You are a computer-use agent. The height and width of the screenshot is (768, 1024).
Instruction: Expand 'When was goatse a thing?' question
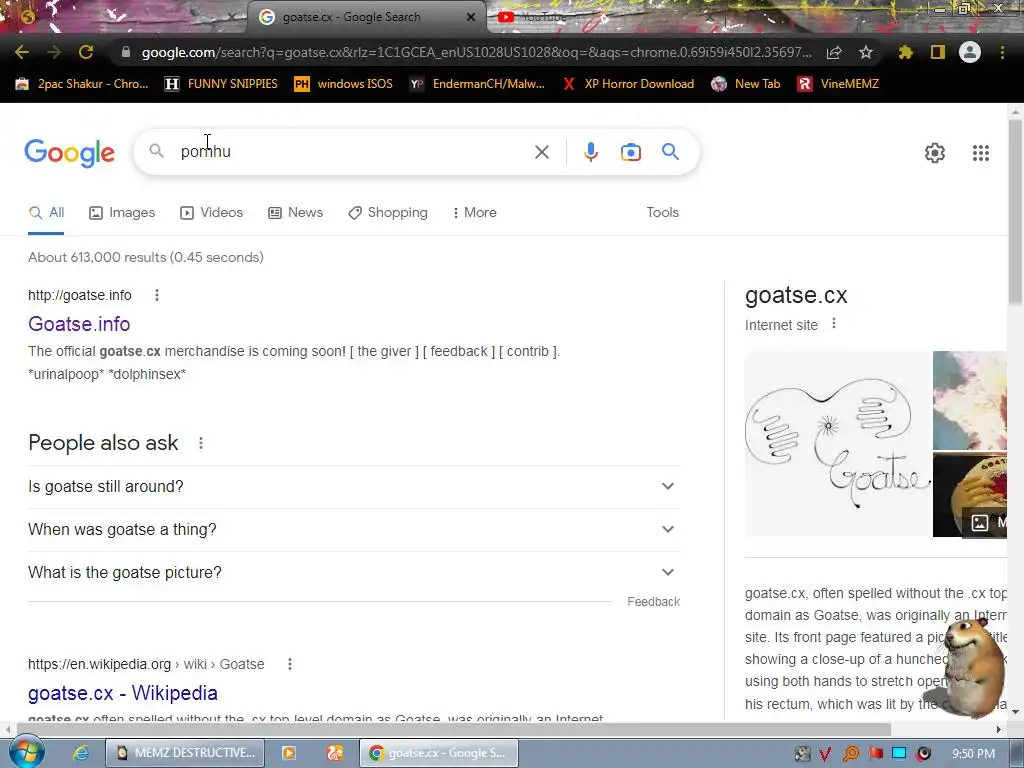point(354,530)
